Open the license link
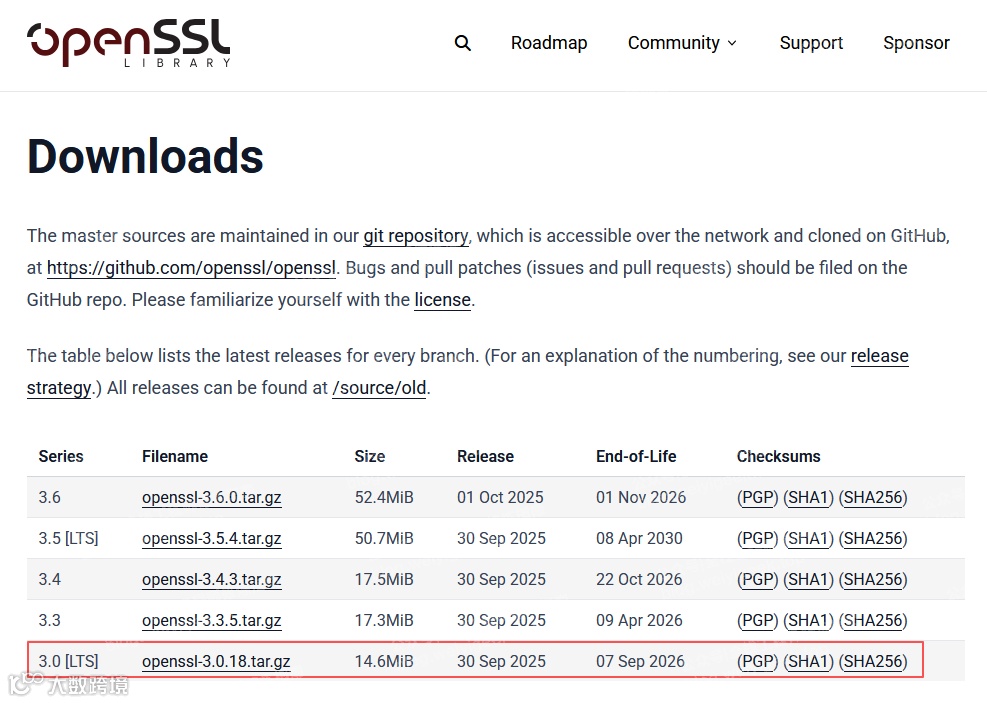The width and height of the screenshot is (987, 703). tap(443, 300)
